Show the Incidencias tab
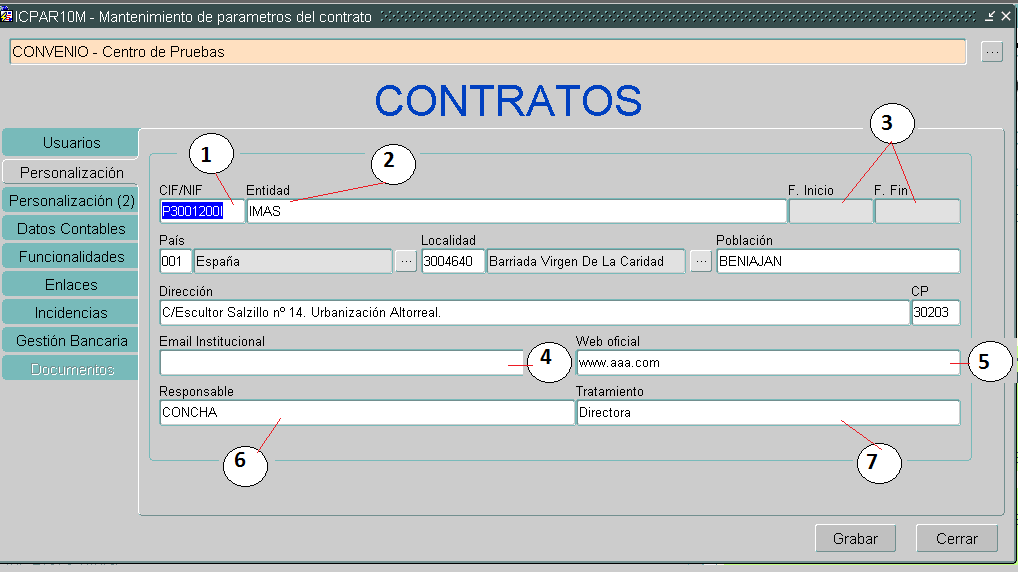Screen dimensions: 1018x572 coord(71,312)
